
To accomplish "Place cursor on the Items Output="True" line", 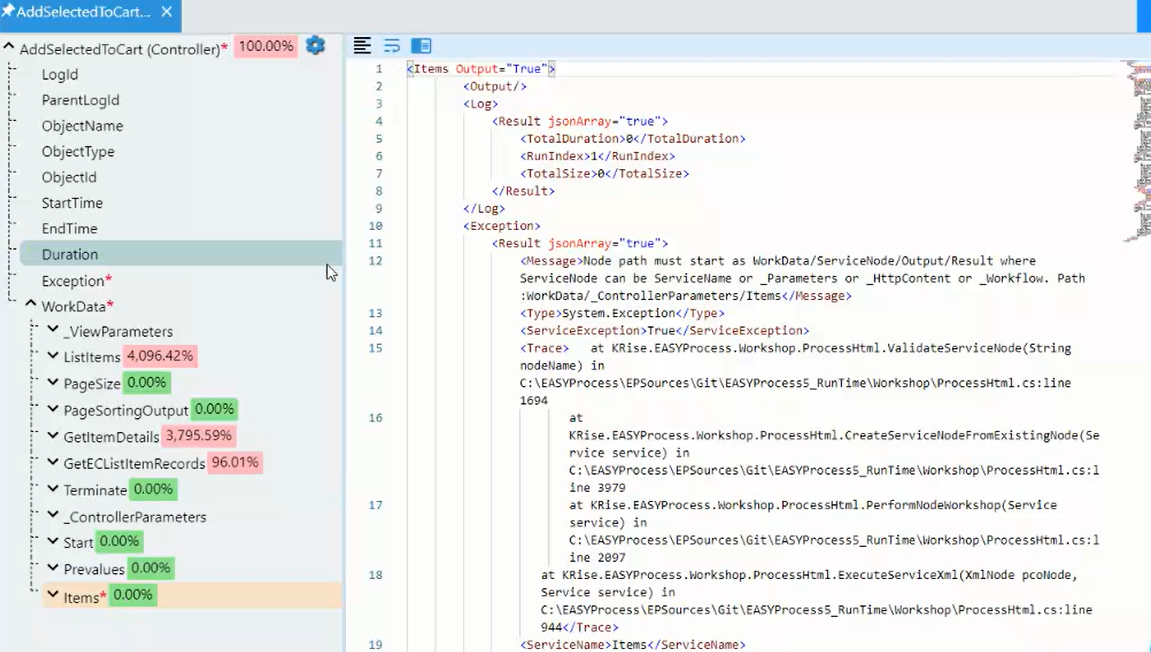I will (482, 68).
